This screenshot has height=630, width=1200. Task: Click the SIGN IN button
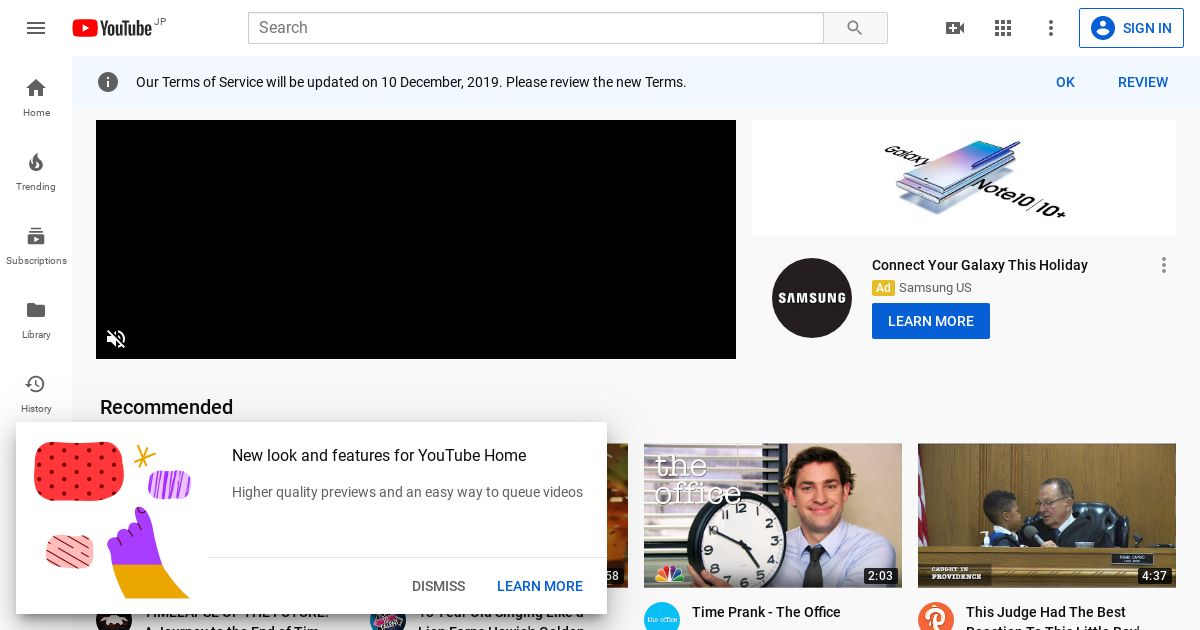1131,28
